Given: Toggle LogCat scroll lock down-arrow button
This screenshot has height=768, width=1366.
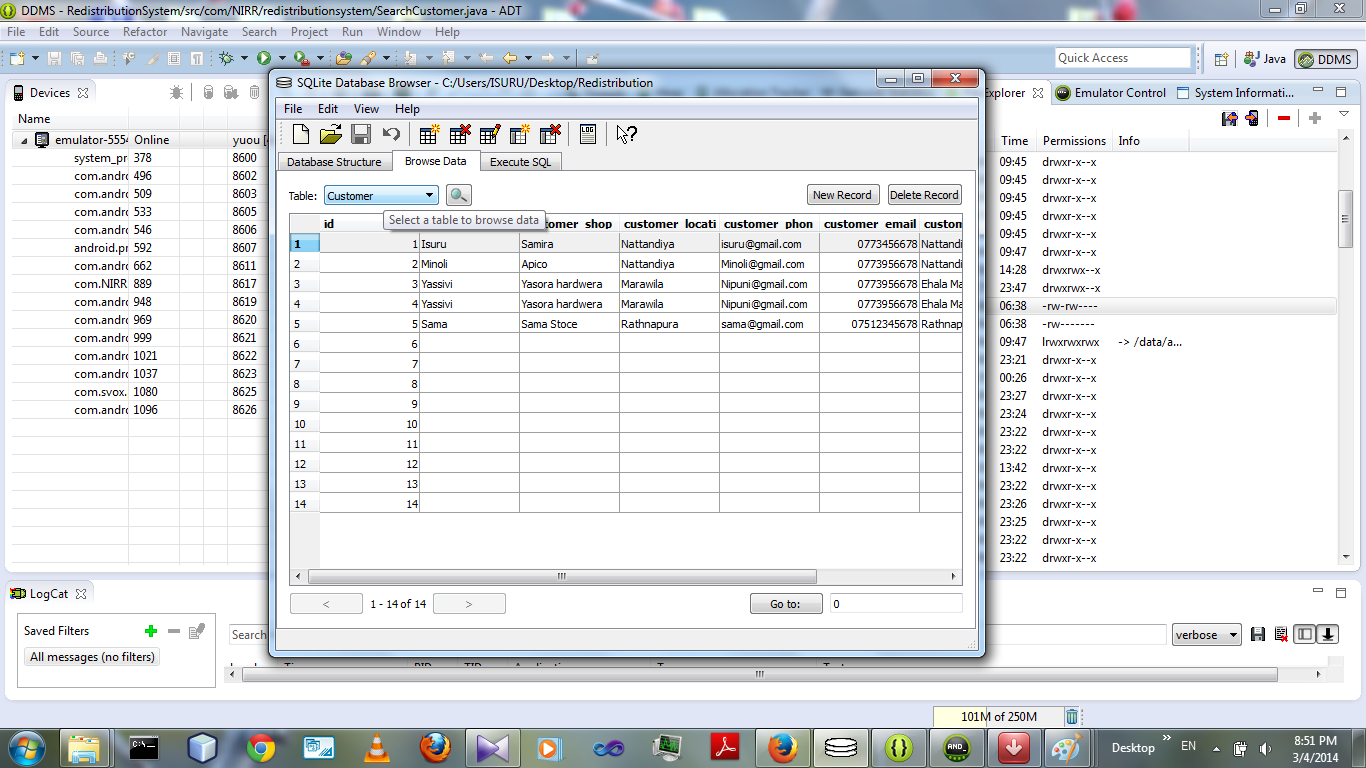Looking at the screenshot, I should click(x=1328, y=634).
